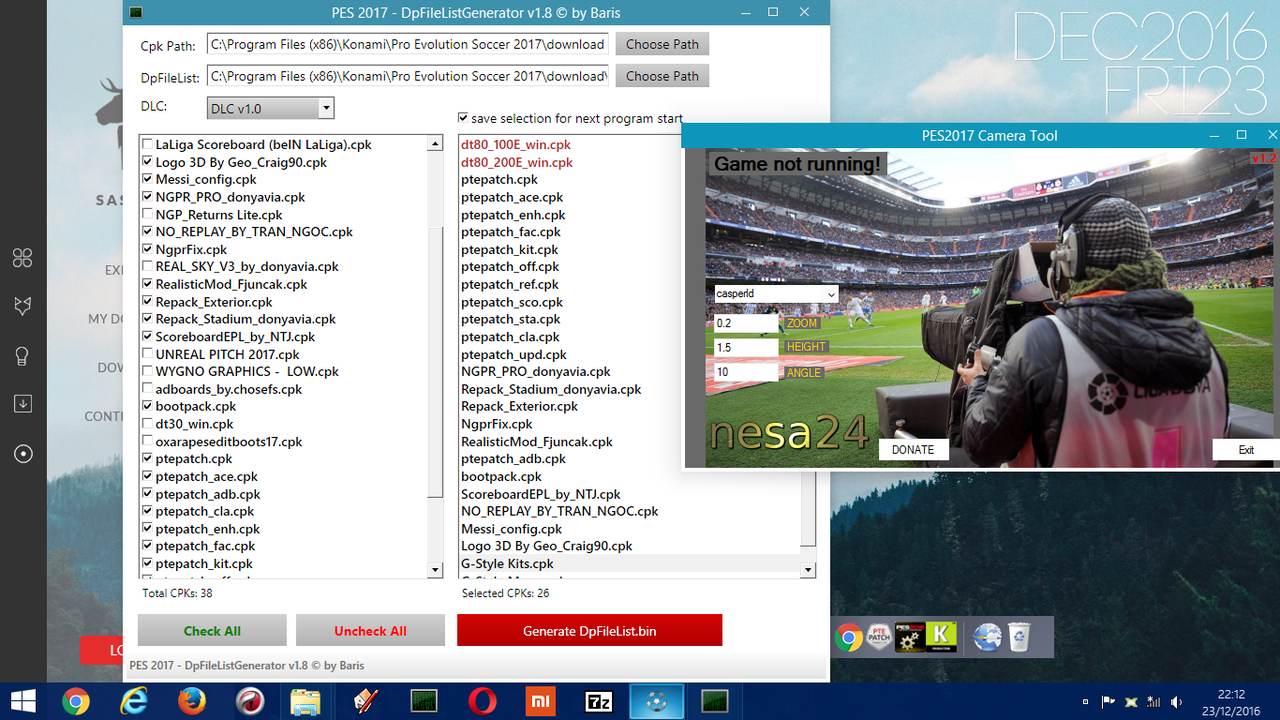
Task: Select Logo 3D By Geo_Craig90.cpk in the selected list
Action: click(547, 546)
